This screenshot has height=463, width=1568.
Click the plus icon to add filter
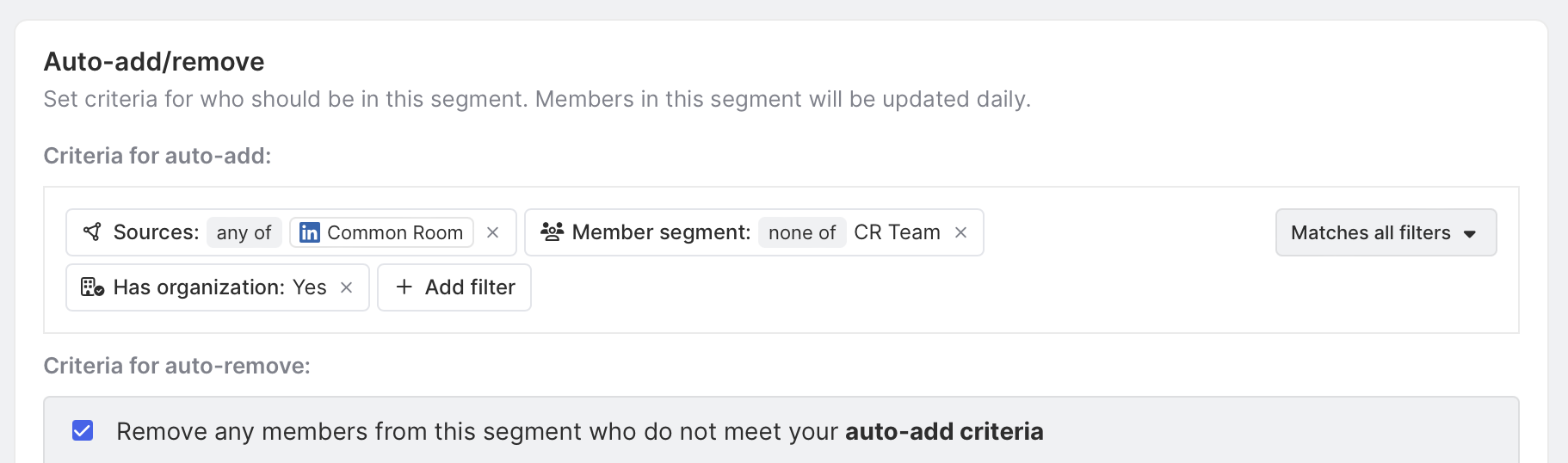(404, 287)
